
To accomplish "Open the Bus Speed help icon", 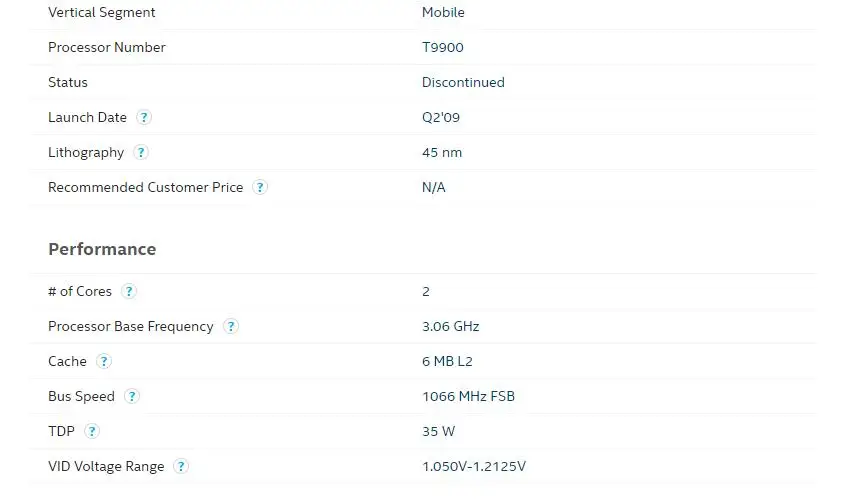I will [x=131, y=397].
